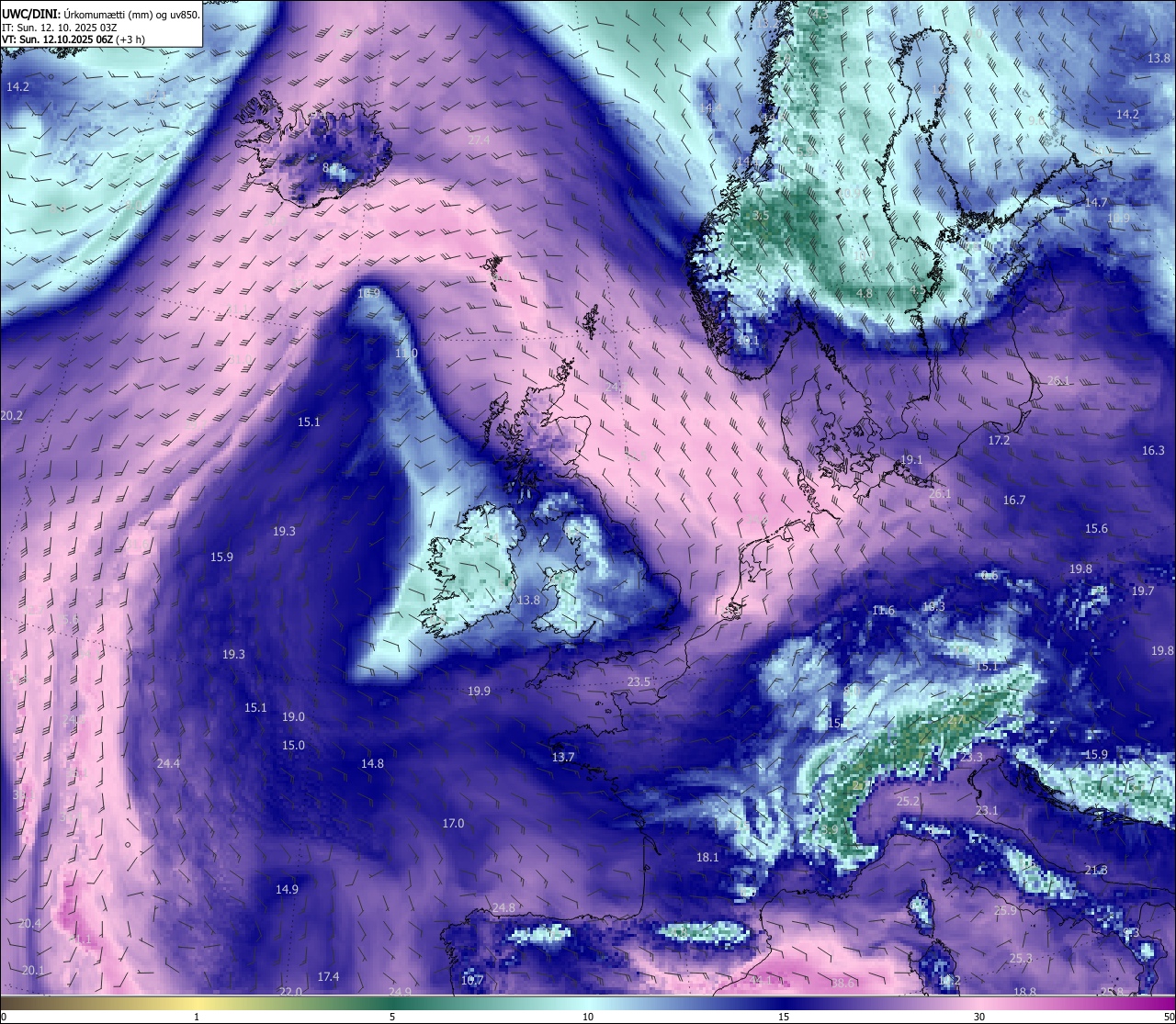The height and width of the screenshot is (1024, 1176).
Task: Select the 17.2 value label
Action: click(999, 441)
